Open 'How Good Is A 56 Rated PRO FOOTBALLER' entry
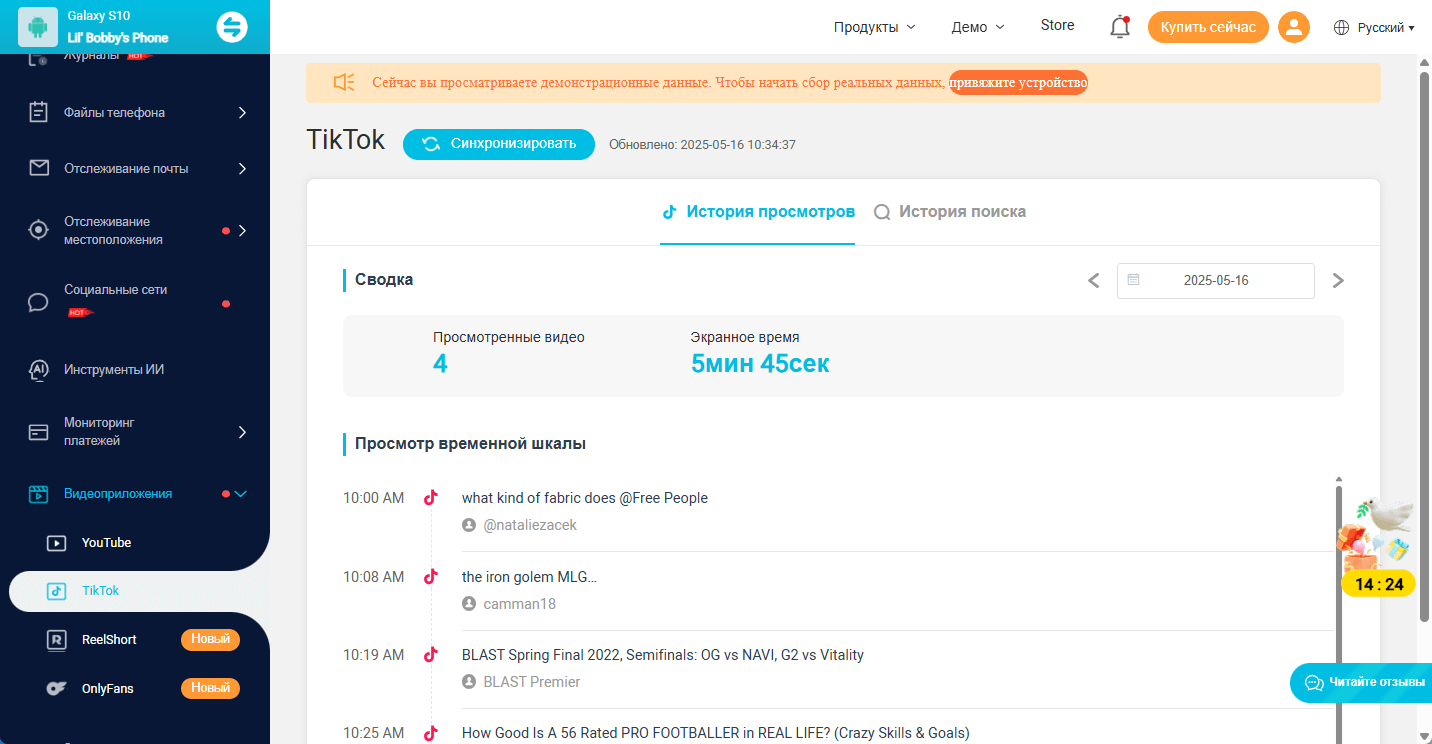Viewport: 1432px width, 744px height. pyautogui.click(x=716, y=733)
